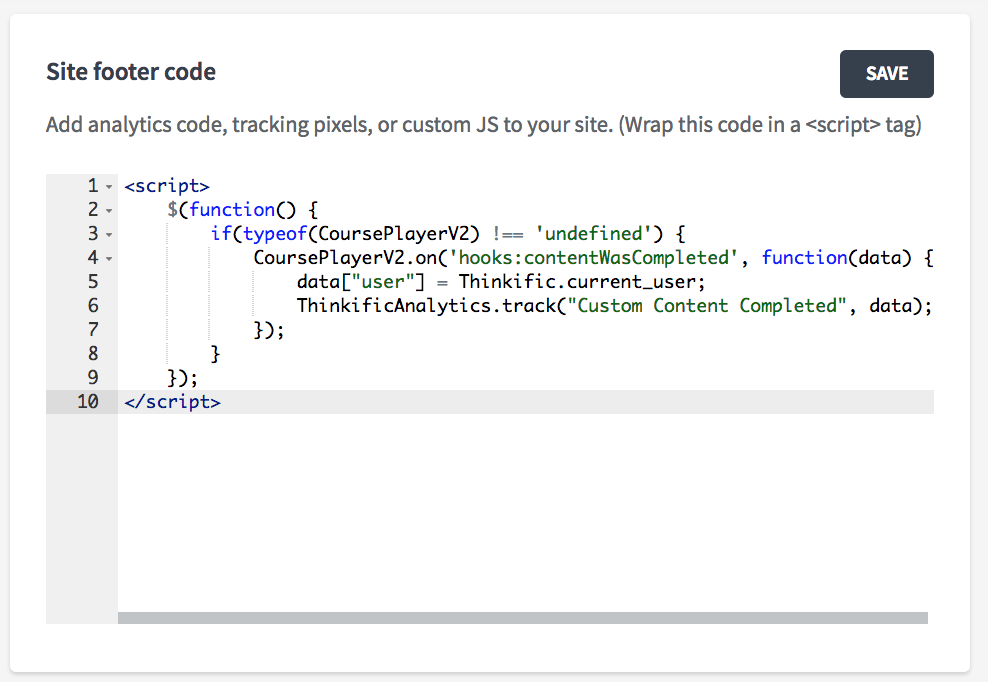The image size is (988, 682).
Task: Collapse the fold arrow on line 2
Action: (x=109, y=211)
